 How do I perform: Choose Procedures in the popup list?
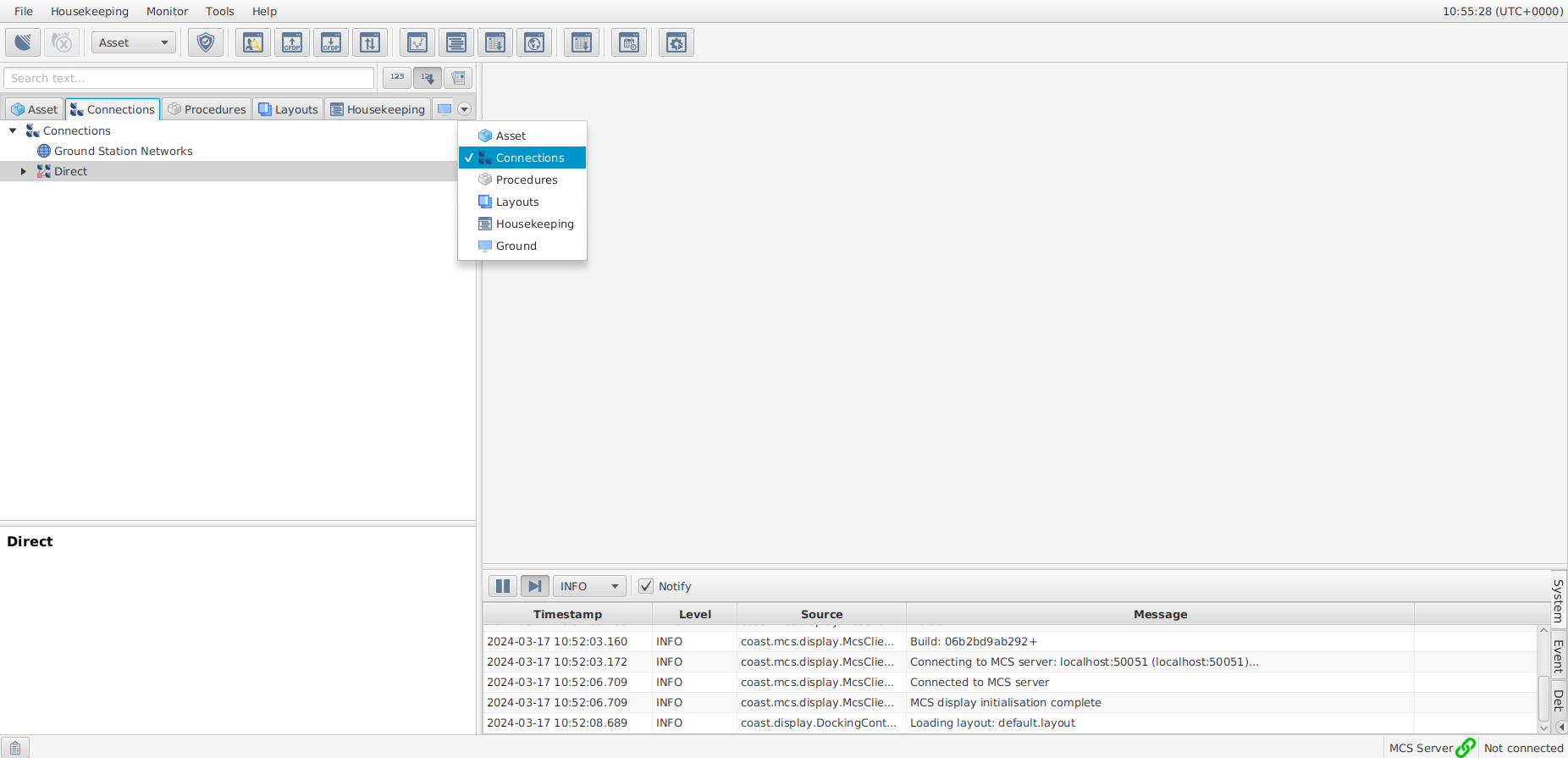pyautogui.click(x=522, y=180)
